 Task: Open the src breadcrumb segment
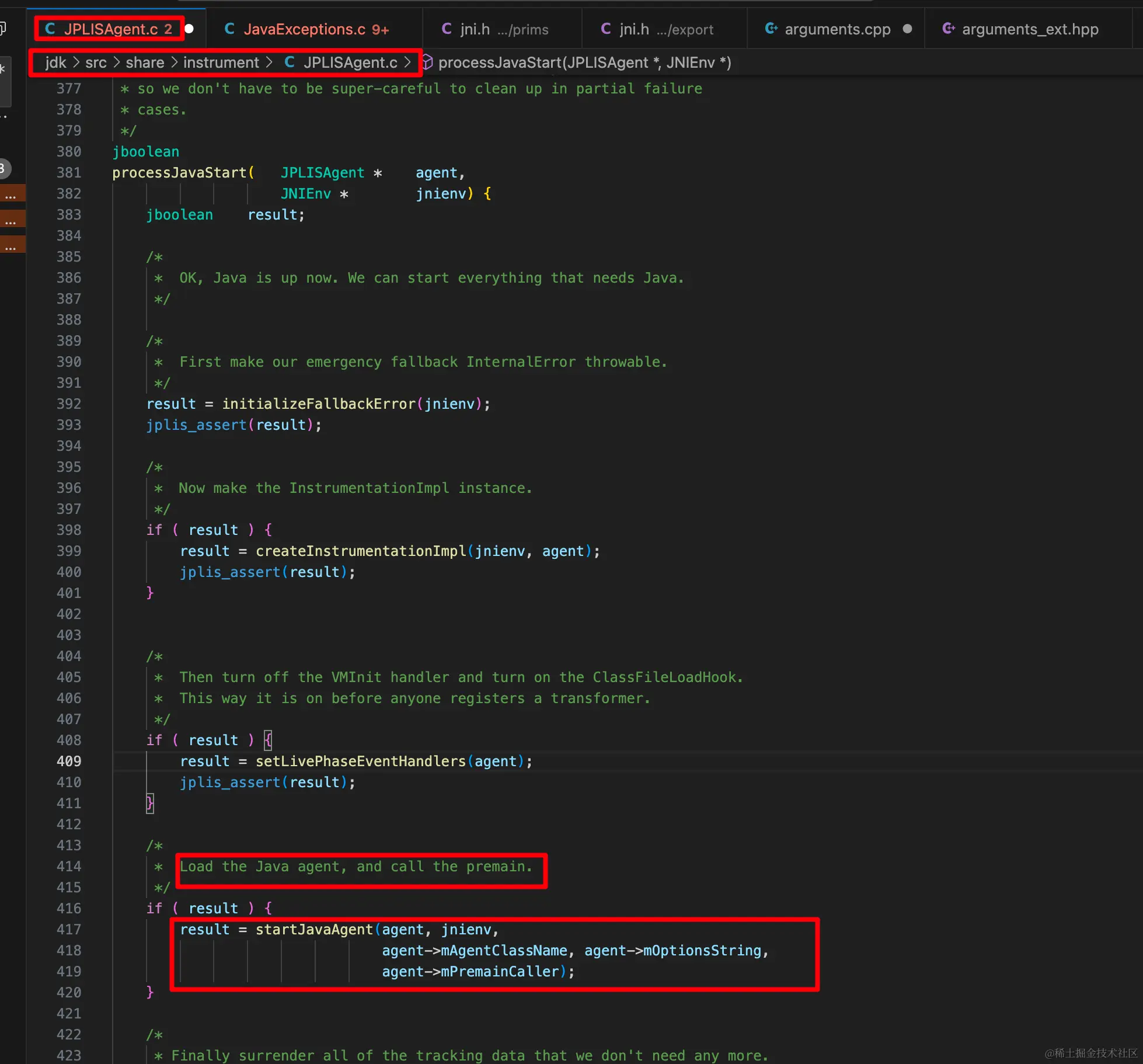click(x=96, y=62)
